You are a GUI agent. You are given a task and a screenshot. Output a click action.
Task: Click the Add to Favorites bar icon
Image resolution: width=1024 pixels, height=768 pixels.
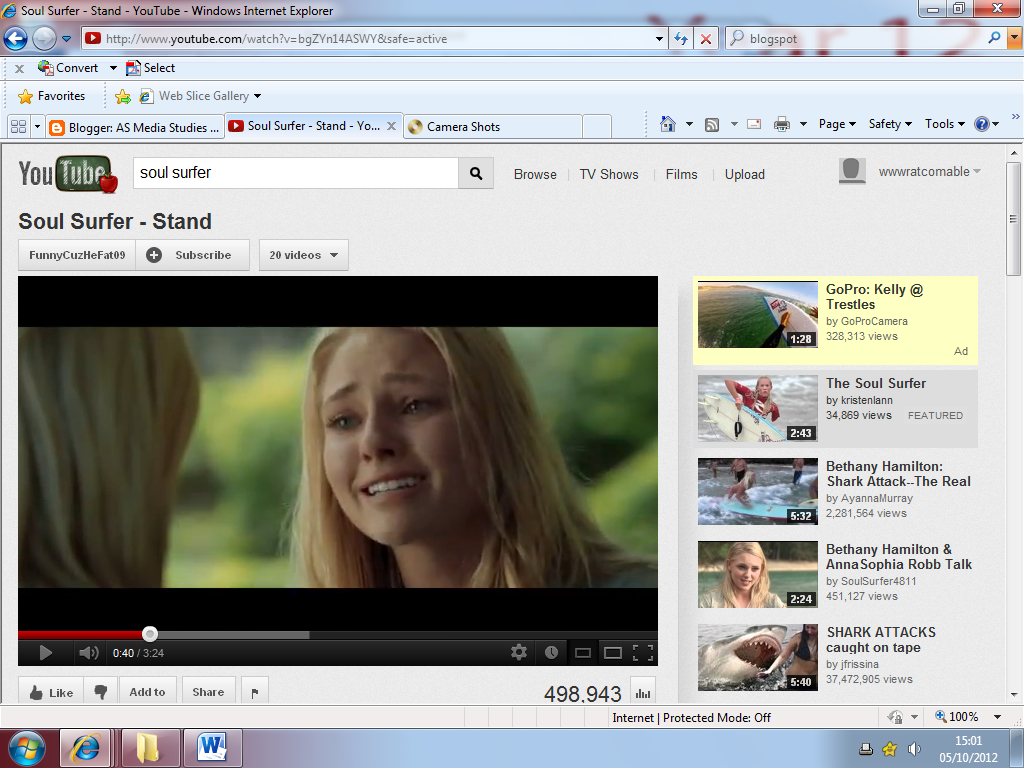click(122, 97)
